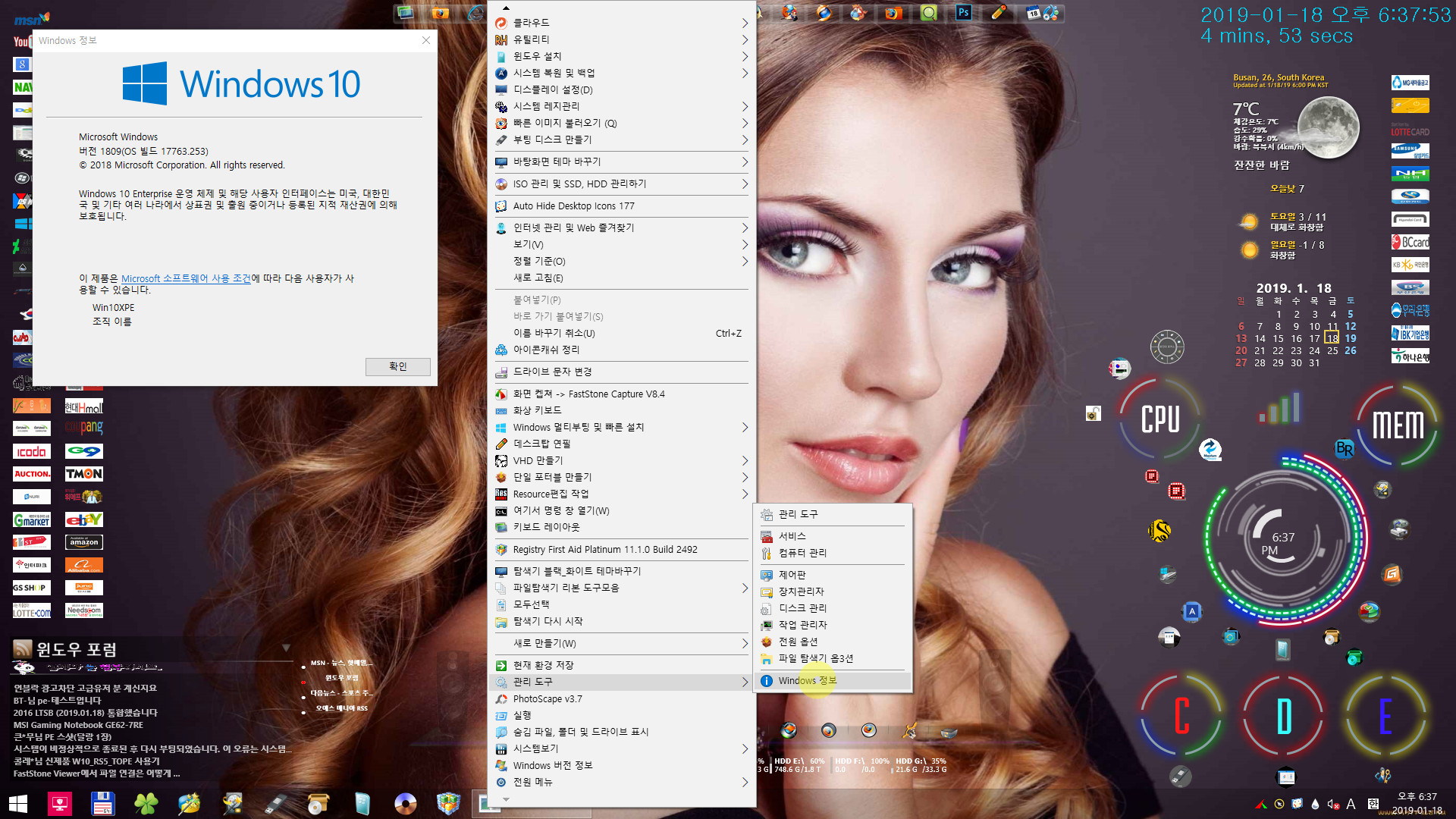Image resolution: width=1456 pixels, height=819 pixels.
Task: Expand the 윈도우 설치 submenu
Action: pos(621,56)
